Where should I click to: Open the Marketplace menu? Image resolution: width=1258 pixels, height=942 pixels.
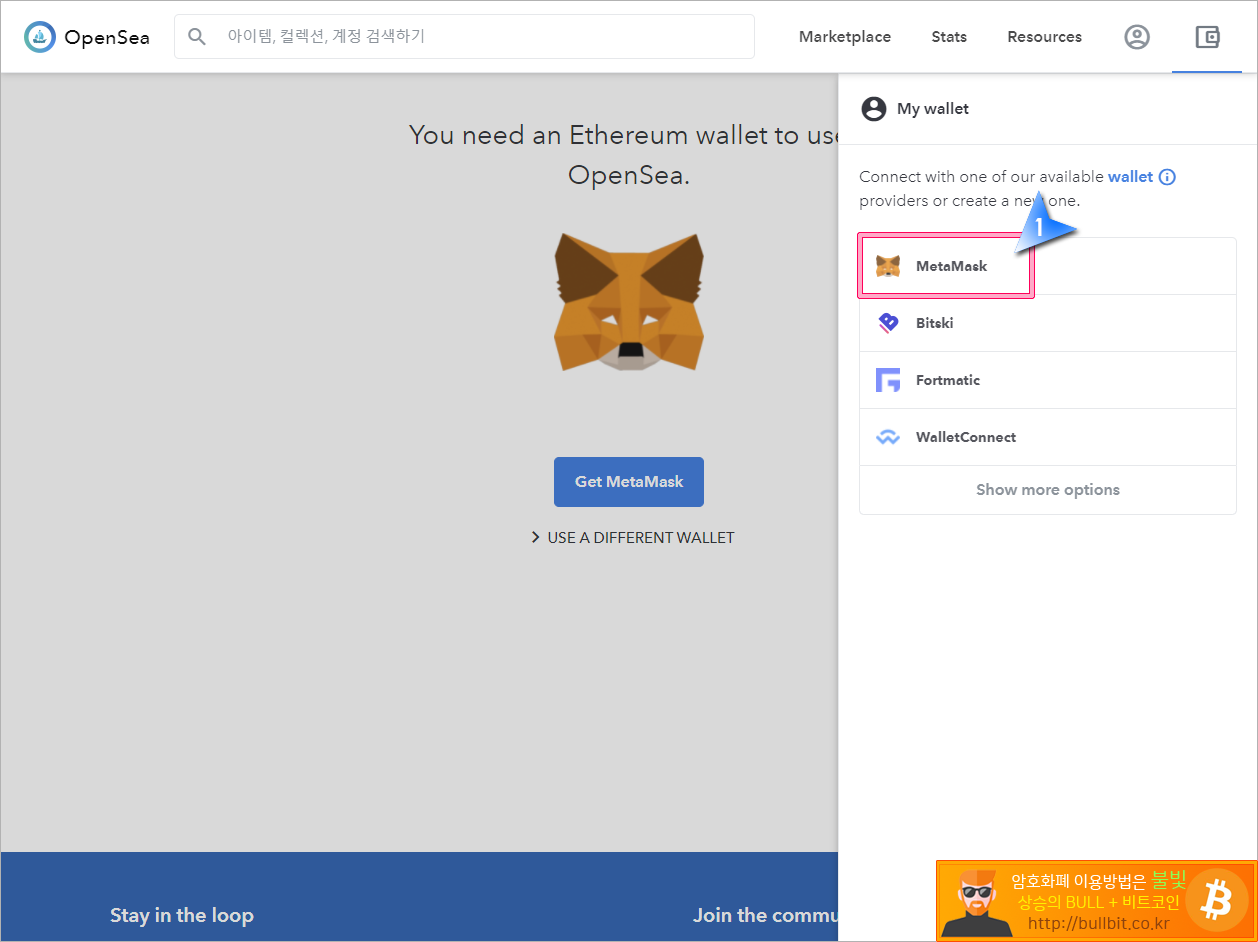845,37
